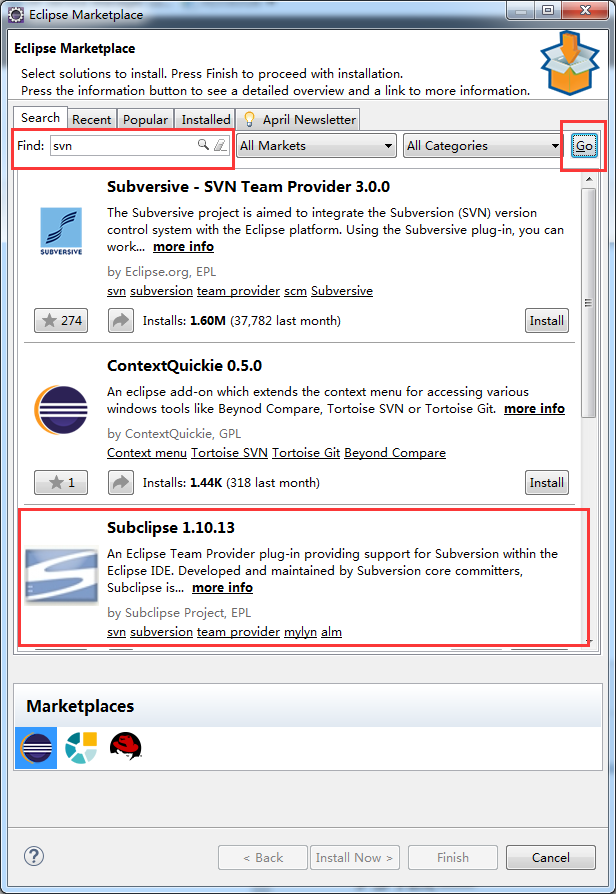Open the All Markets dropdown

[317, 145]
